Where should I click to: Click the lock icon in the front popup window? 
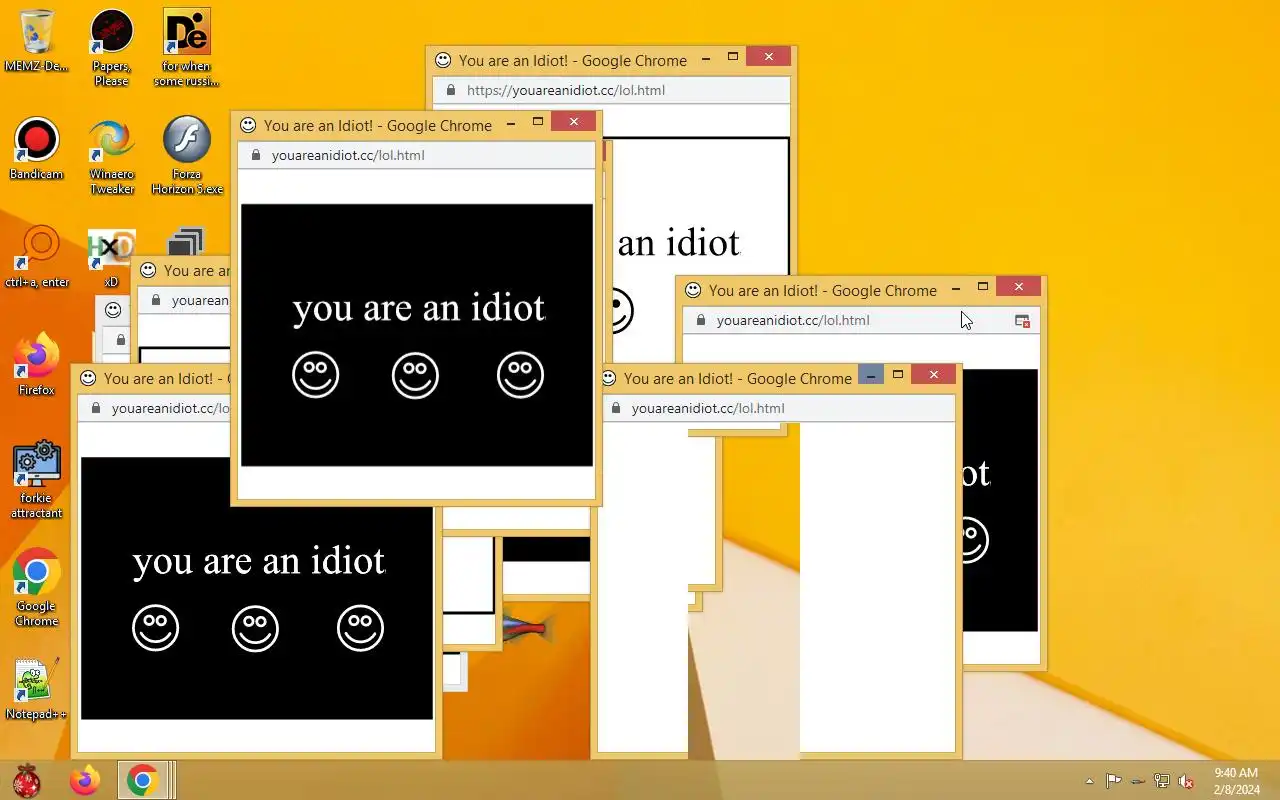(x=255, y=155)
